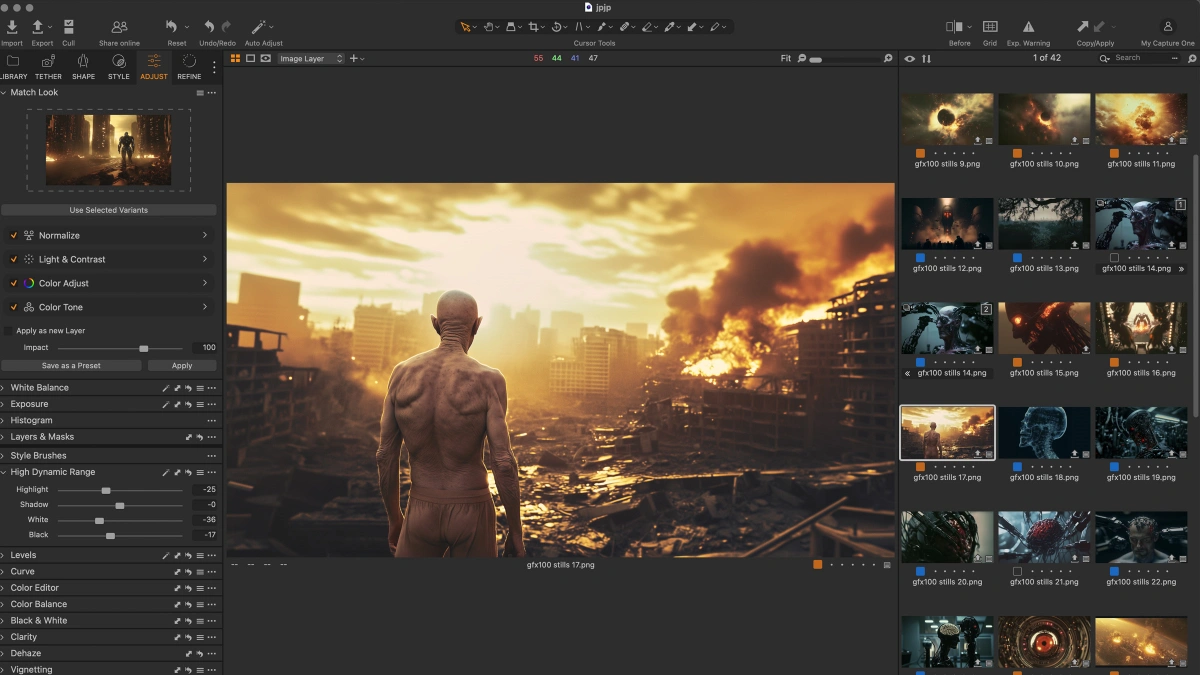This screenshot has height=675, width=1200.
Task: Open the Tether tool tab
Action: pos(48,67)
